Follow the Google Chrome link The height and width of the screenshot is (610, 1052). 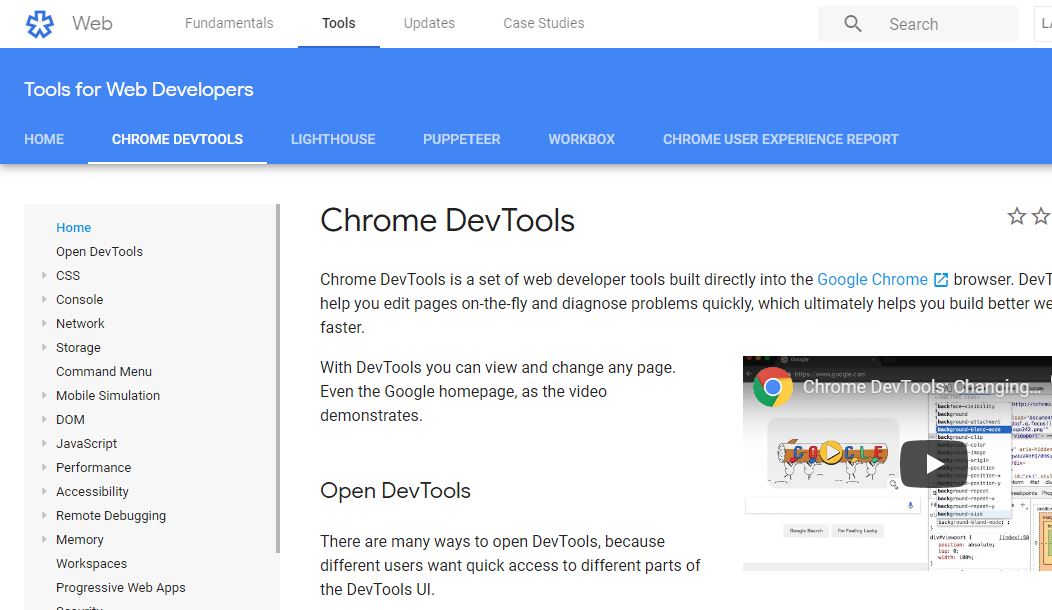[x=872, y=280]
